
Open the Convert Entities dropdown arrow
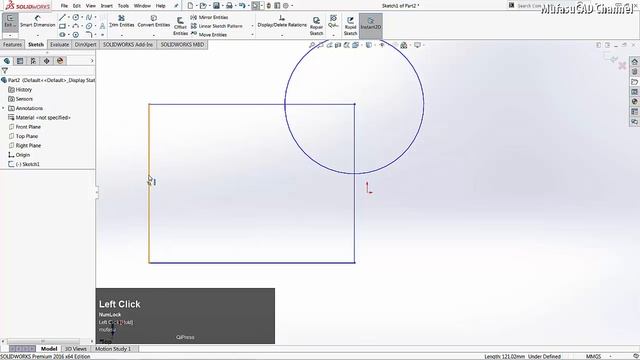click(x=154, y=36)
